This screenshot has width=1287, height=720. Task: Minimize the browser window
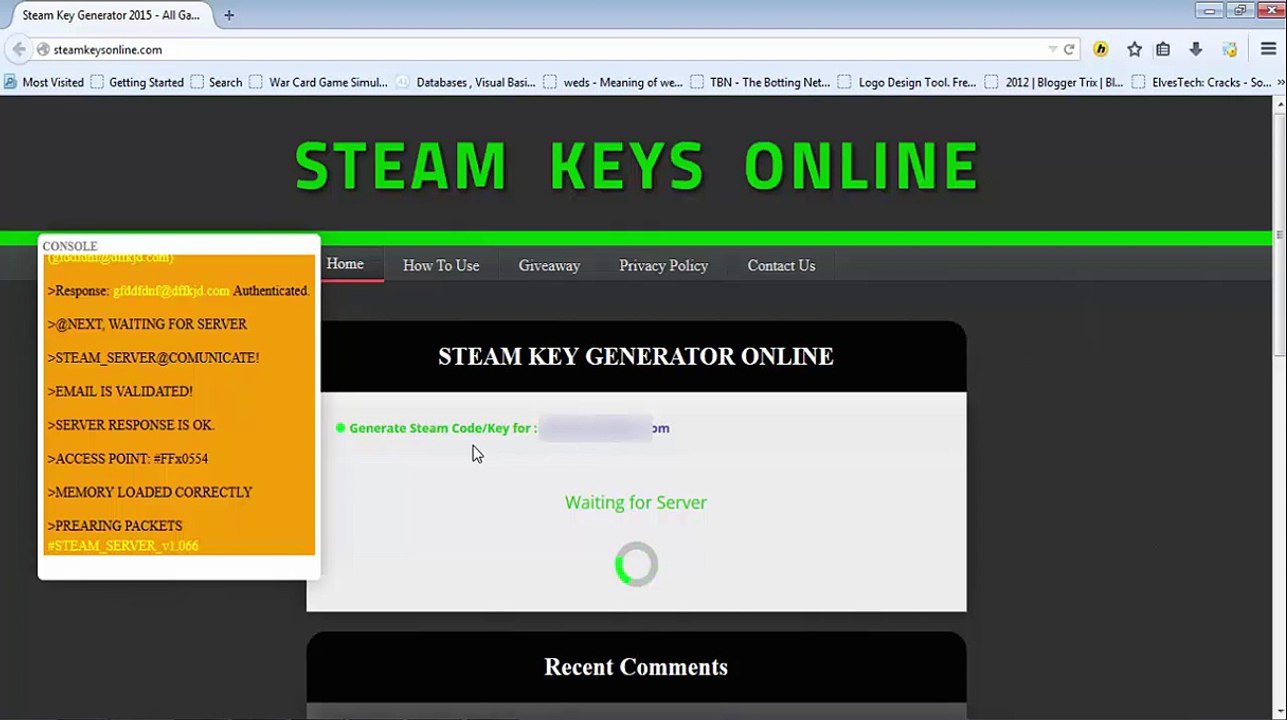[1210, 10]
